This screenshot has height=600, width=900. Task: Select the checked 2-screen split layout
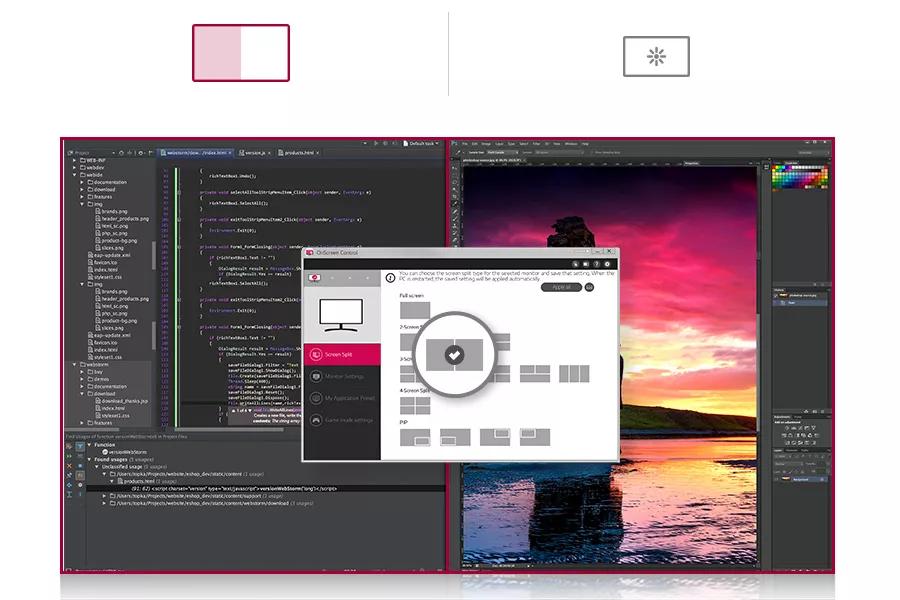(453, 355)
